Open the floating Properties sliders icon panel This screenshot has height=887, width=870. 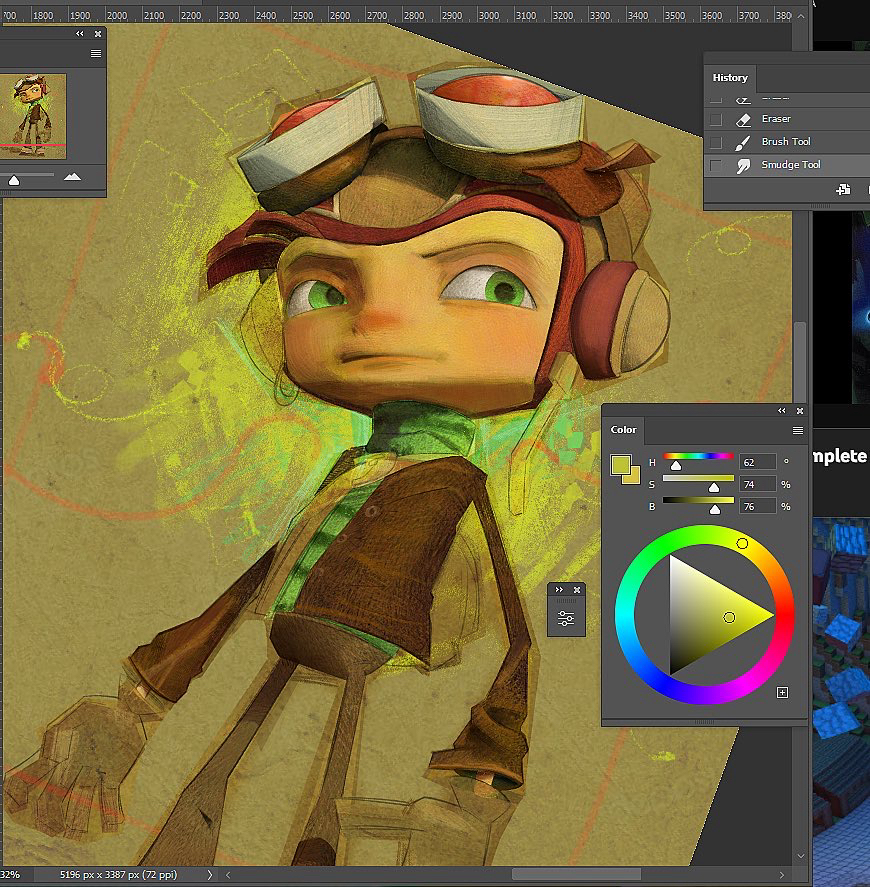point(566,619)
